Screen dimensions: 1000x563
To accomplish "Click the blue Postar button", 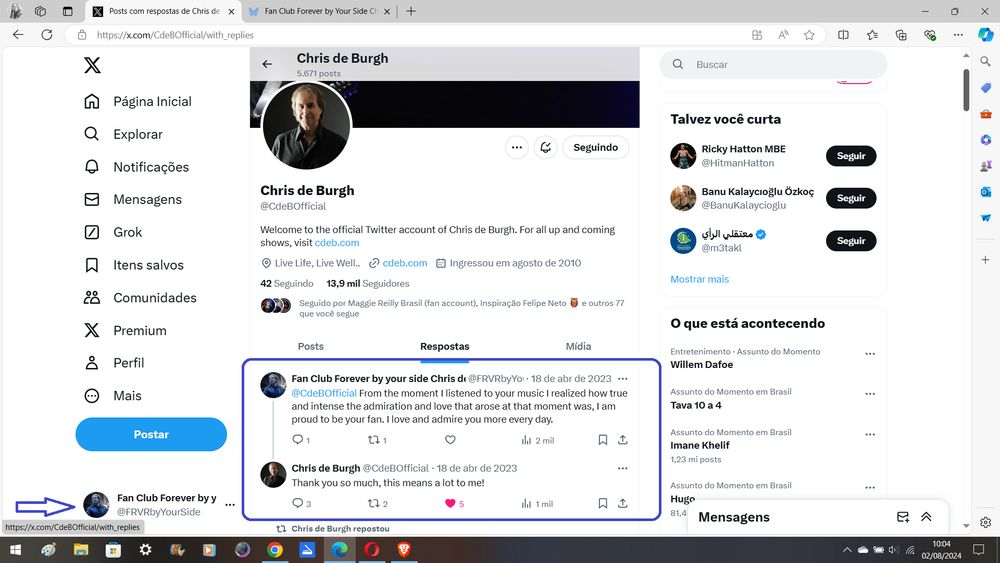I will (151, 434).
